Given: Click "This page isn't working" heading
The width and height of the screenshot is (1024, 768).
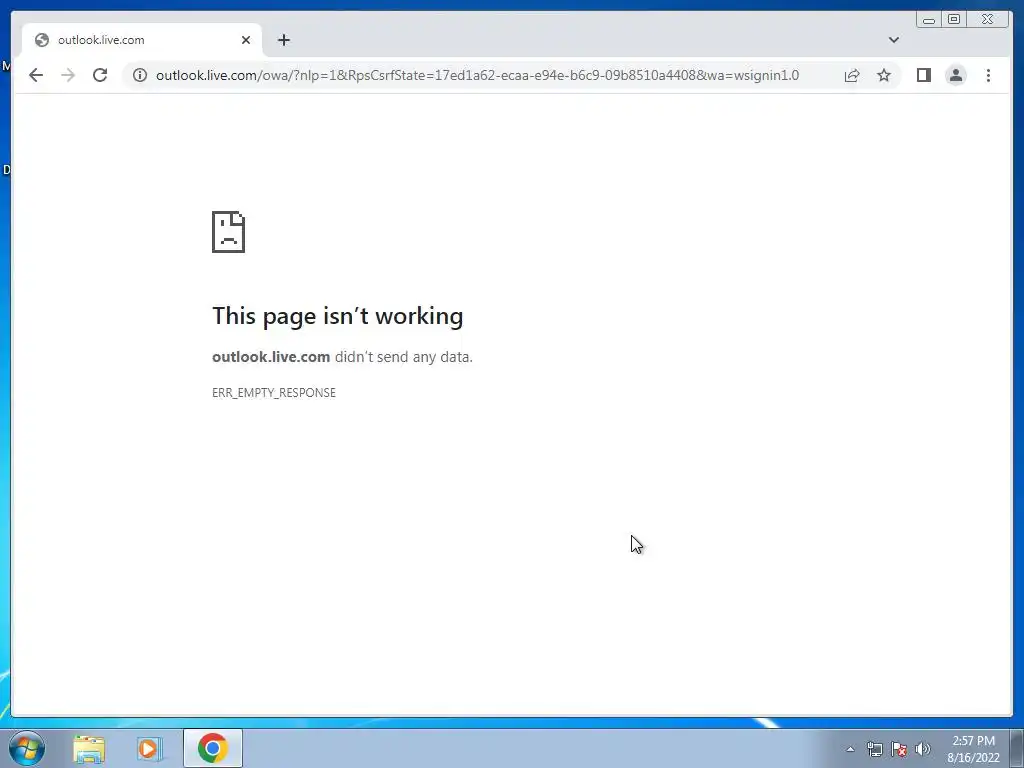Looking at the screenshot, I should pyautogui.click(x=338, y=316).
